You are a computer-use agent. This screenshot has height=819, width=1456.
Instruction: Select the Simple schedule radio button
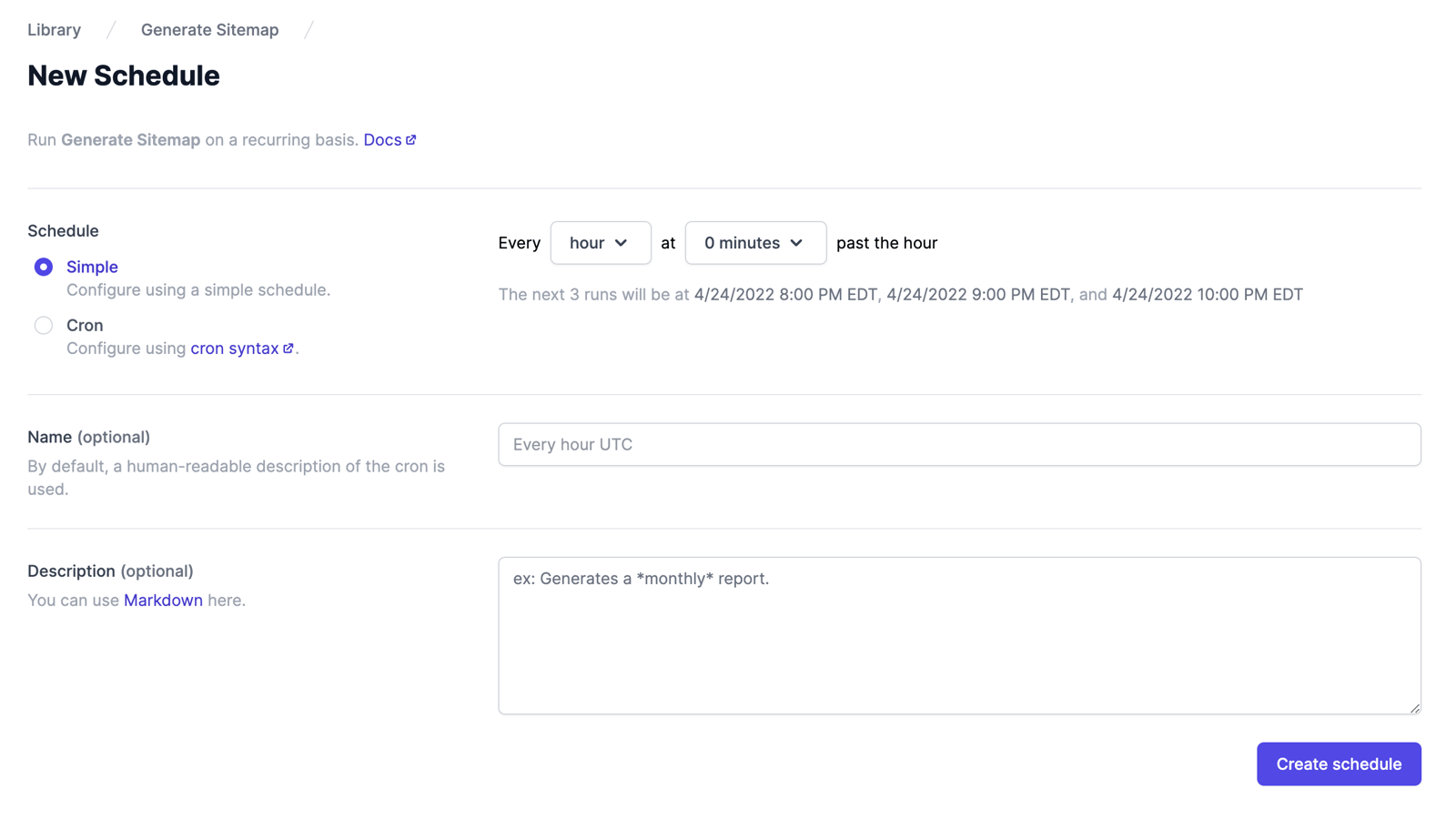44,267
